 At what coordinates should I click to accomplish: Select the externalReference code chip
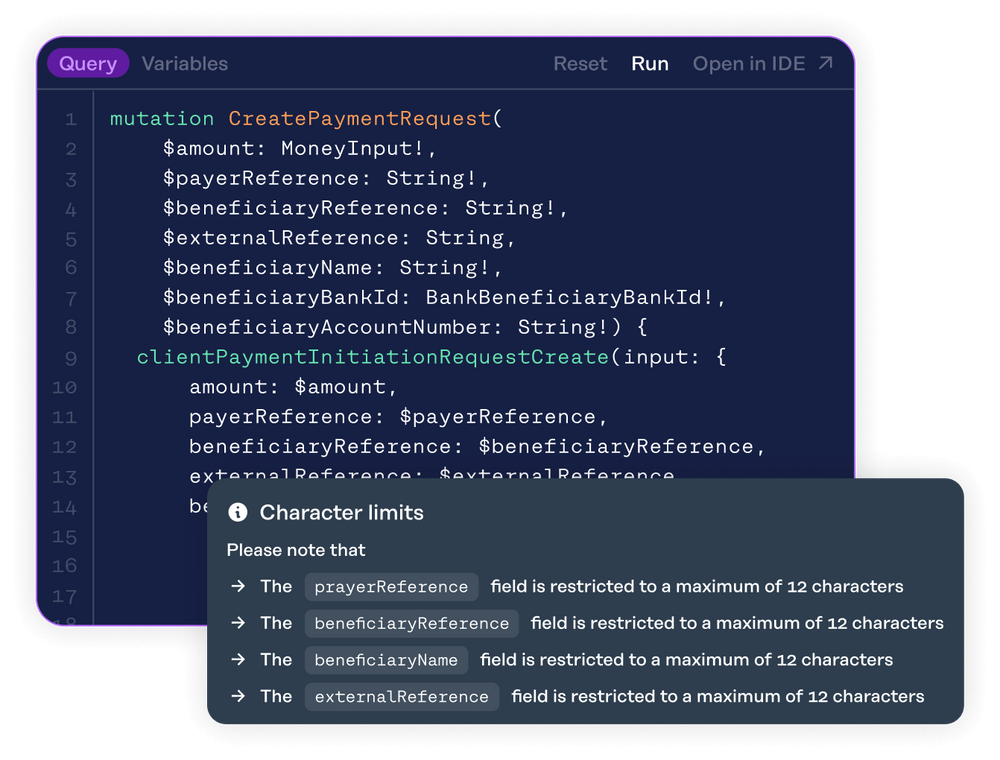401,696
